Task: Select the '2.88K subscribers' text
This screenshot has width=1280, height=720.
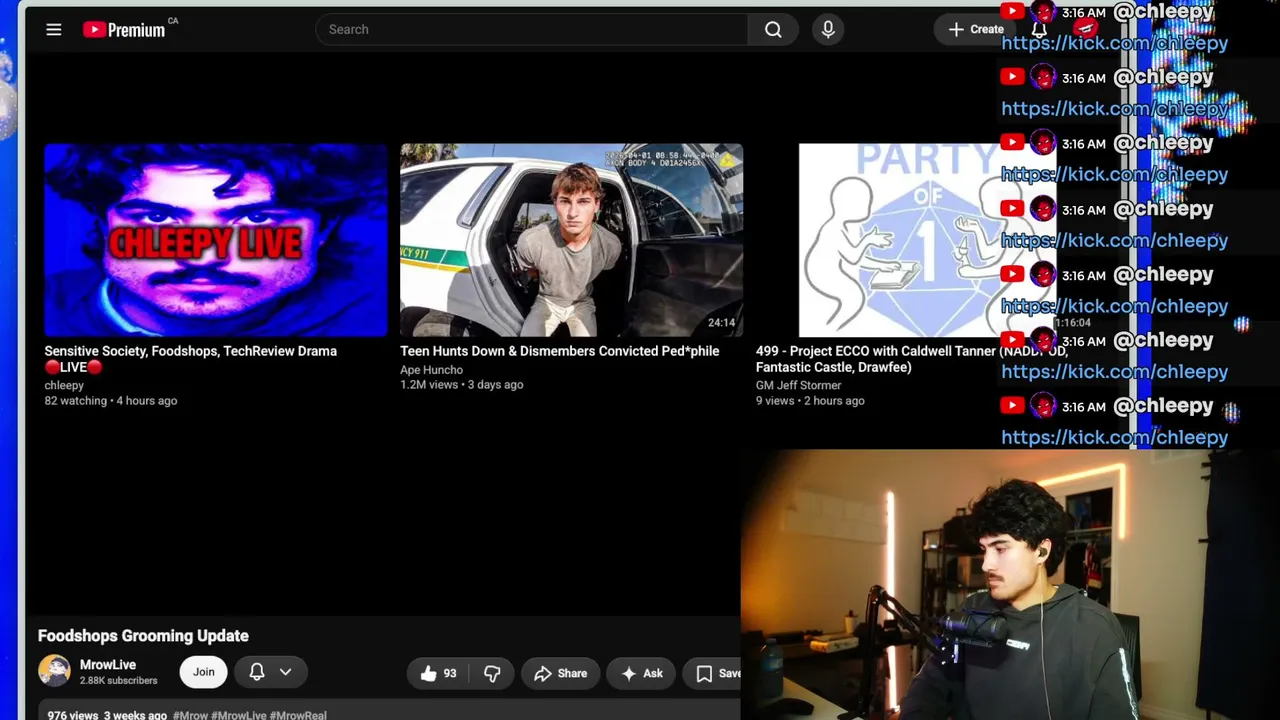Action: 118,681
